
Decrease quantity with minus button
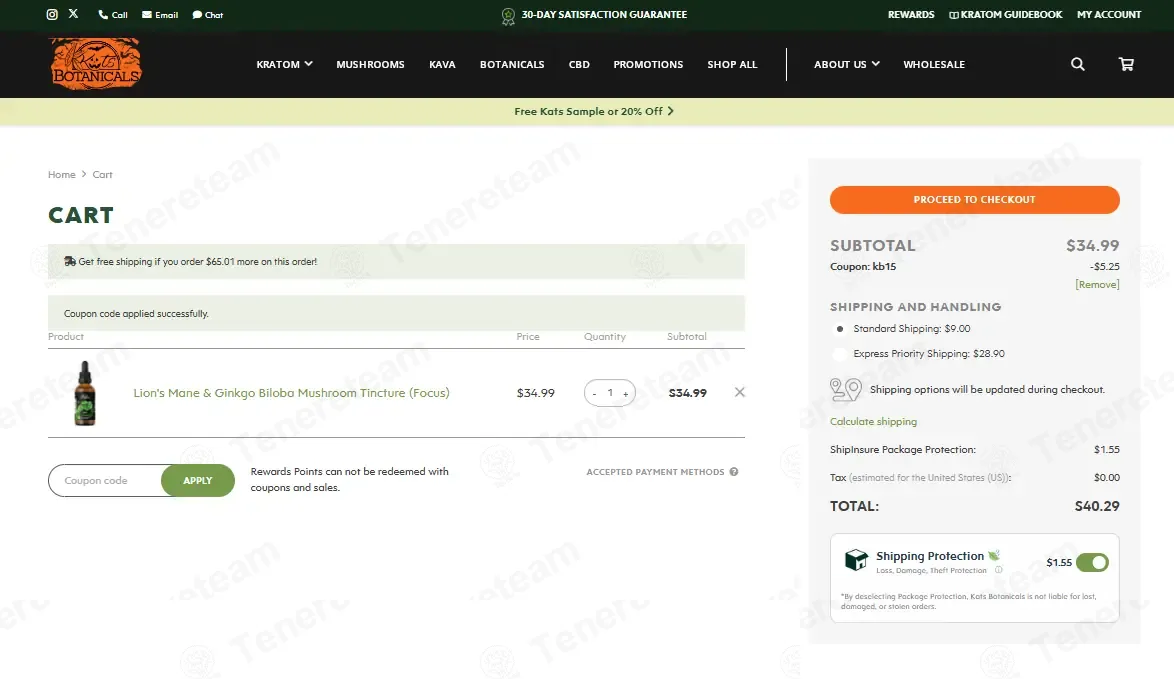(x=594, y=394)
